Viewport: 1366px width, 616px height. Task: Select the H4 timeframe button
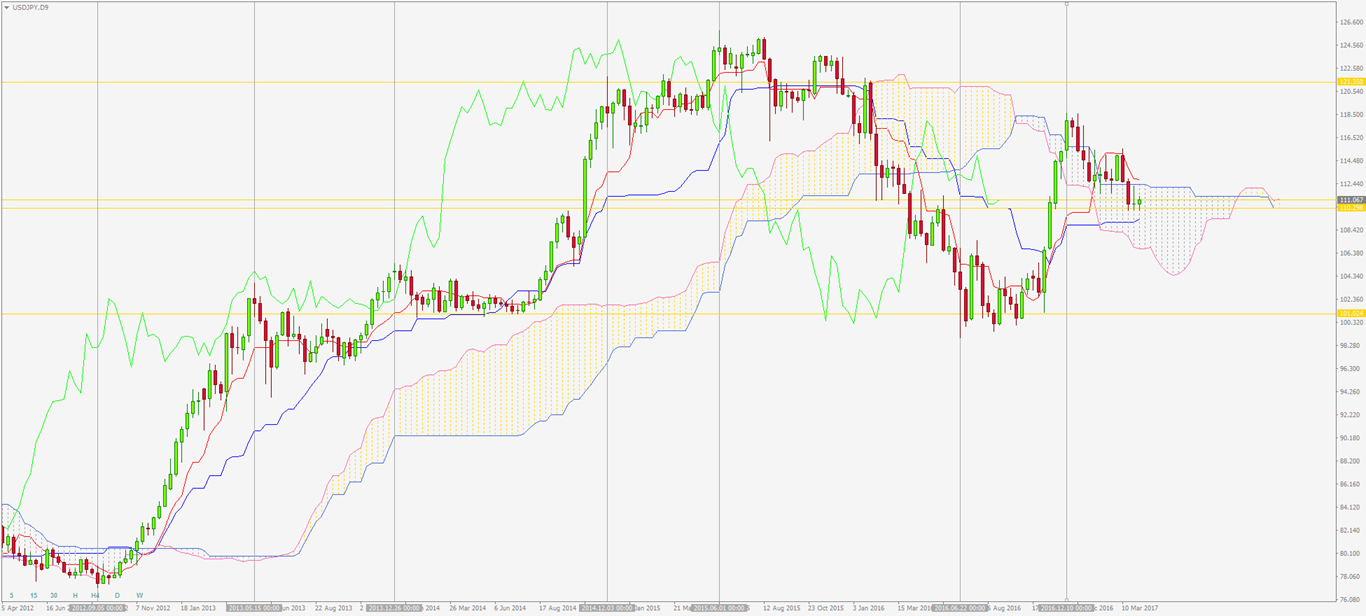(96, 595)
